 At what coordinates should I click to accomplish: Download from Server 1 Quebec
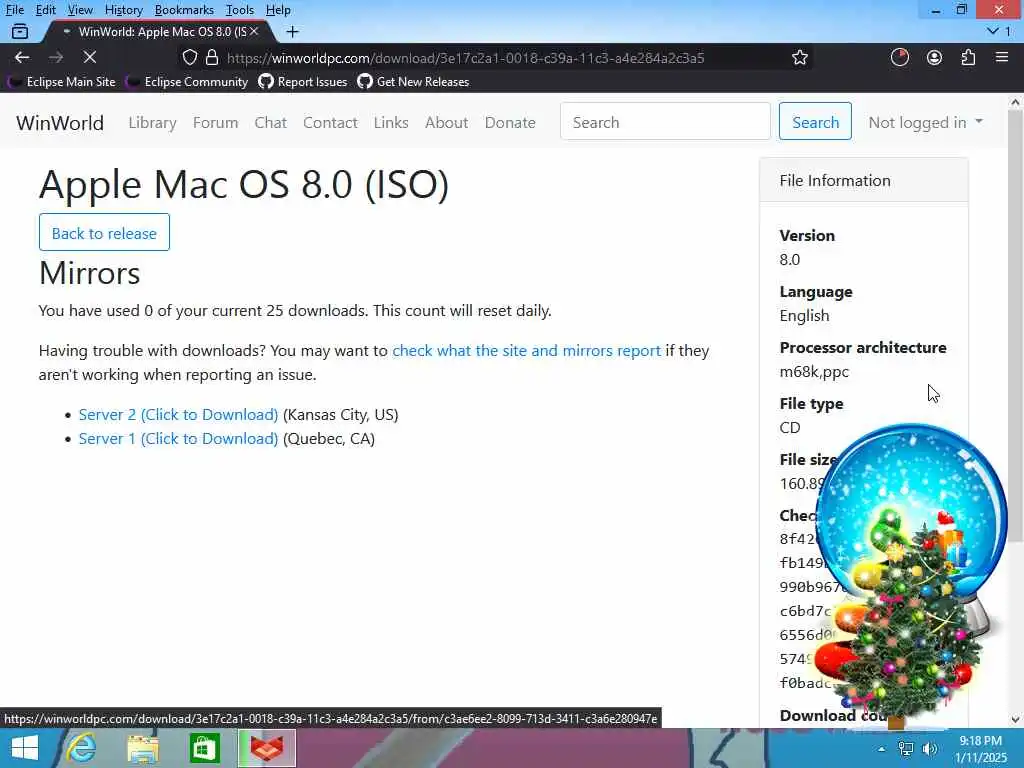click(178, 439)
